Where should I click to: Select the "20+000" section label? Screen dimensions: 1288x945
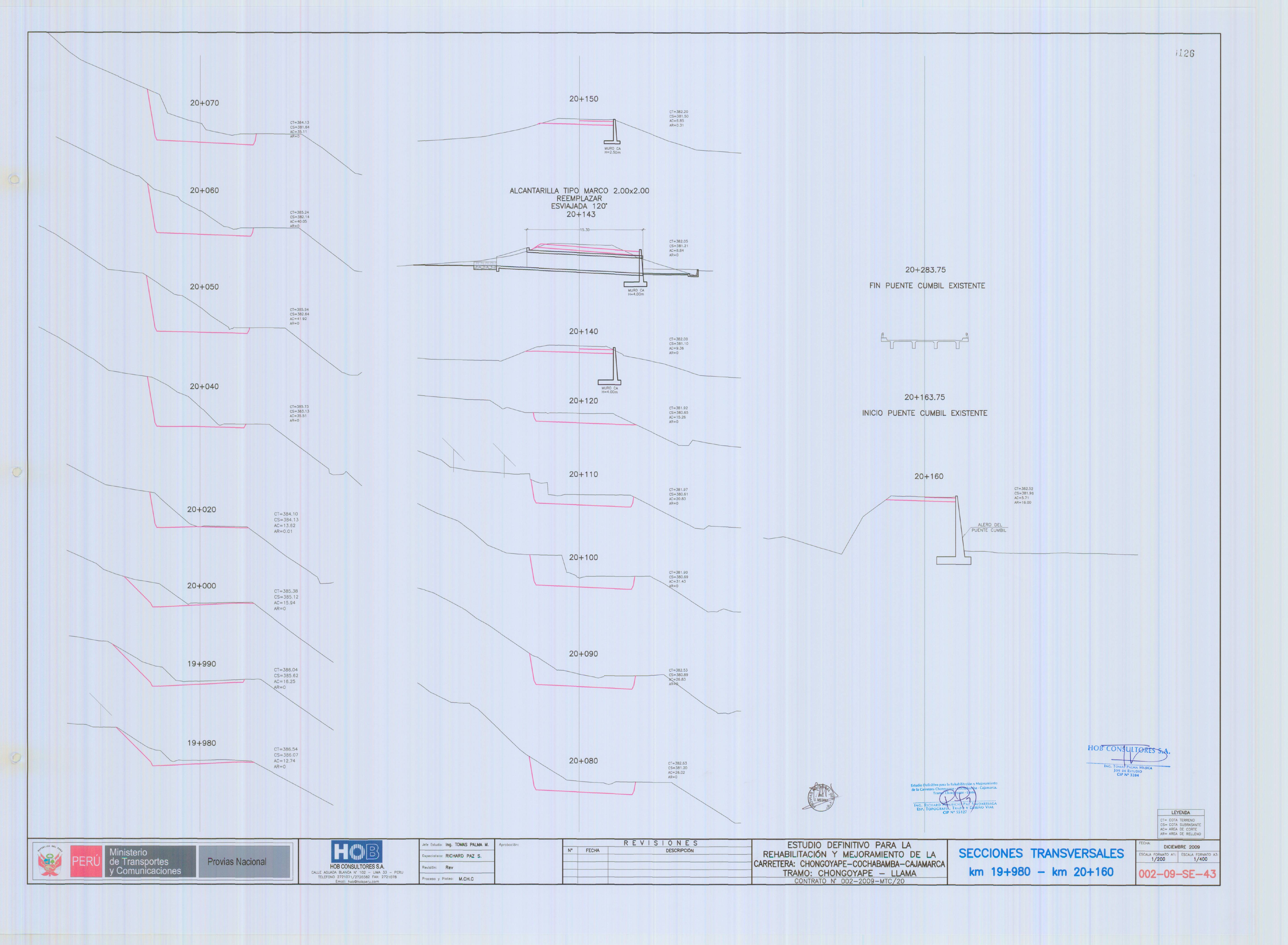[202, 586]
